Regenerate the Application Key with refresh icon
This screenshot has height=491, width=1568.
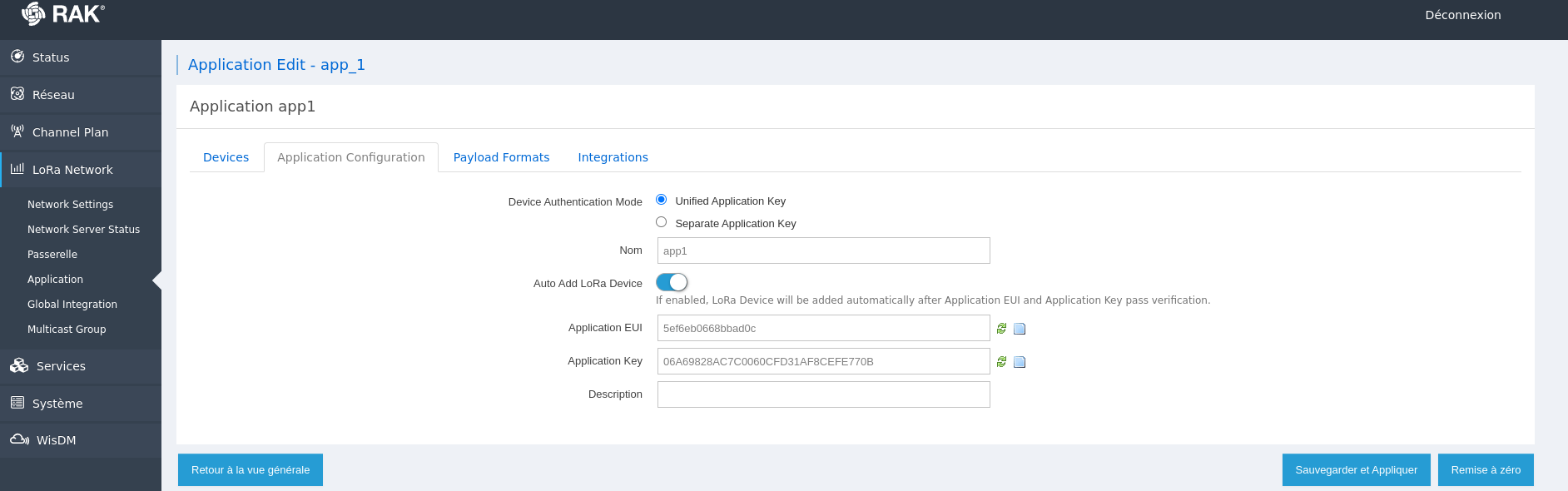(1002, 362)
